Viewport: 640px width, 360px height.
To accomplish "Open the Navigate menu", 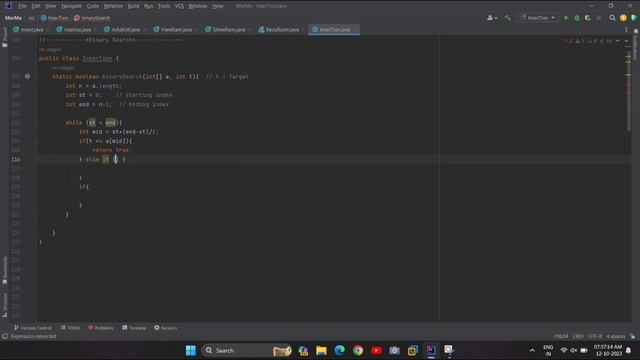I will click(71, 6).
